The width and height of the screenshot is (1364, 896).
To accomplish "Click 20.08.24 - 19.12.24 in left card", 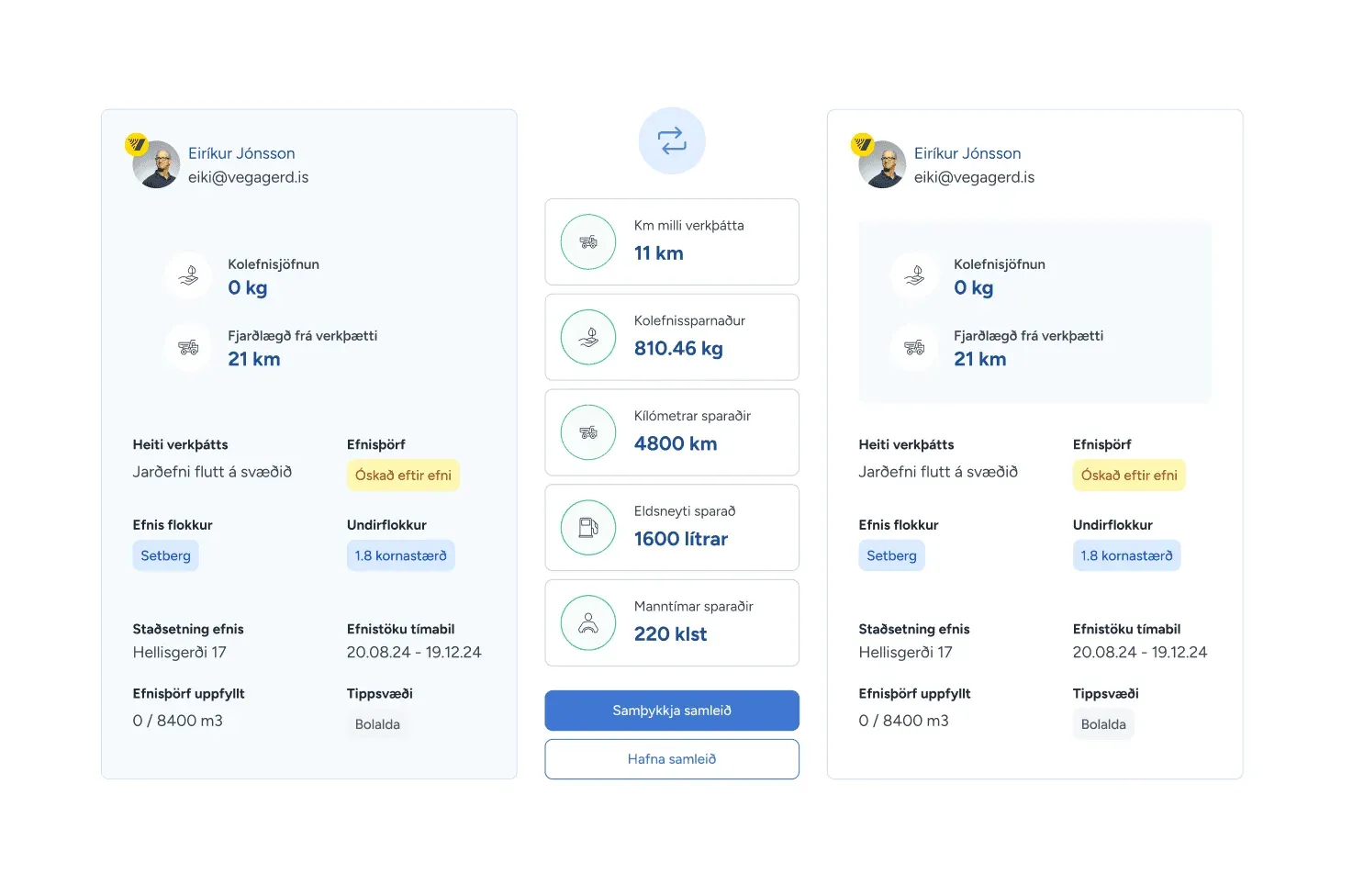I will (414, 653).
